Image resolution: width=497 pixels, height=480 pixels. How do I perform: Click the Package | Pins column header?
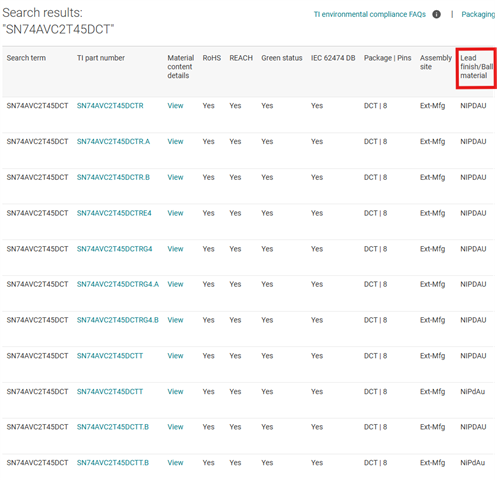387,58
